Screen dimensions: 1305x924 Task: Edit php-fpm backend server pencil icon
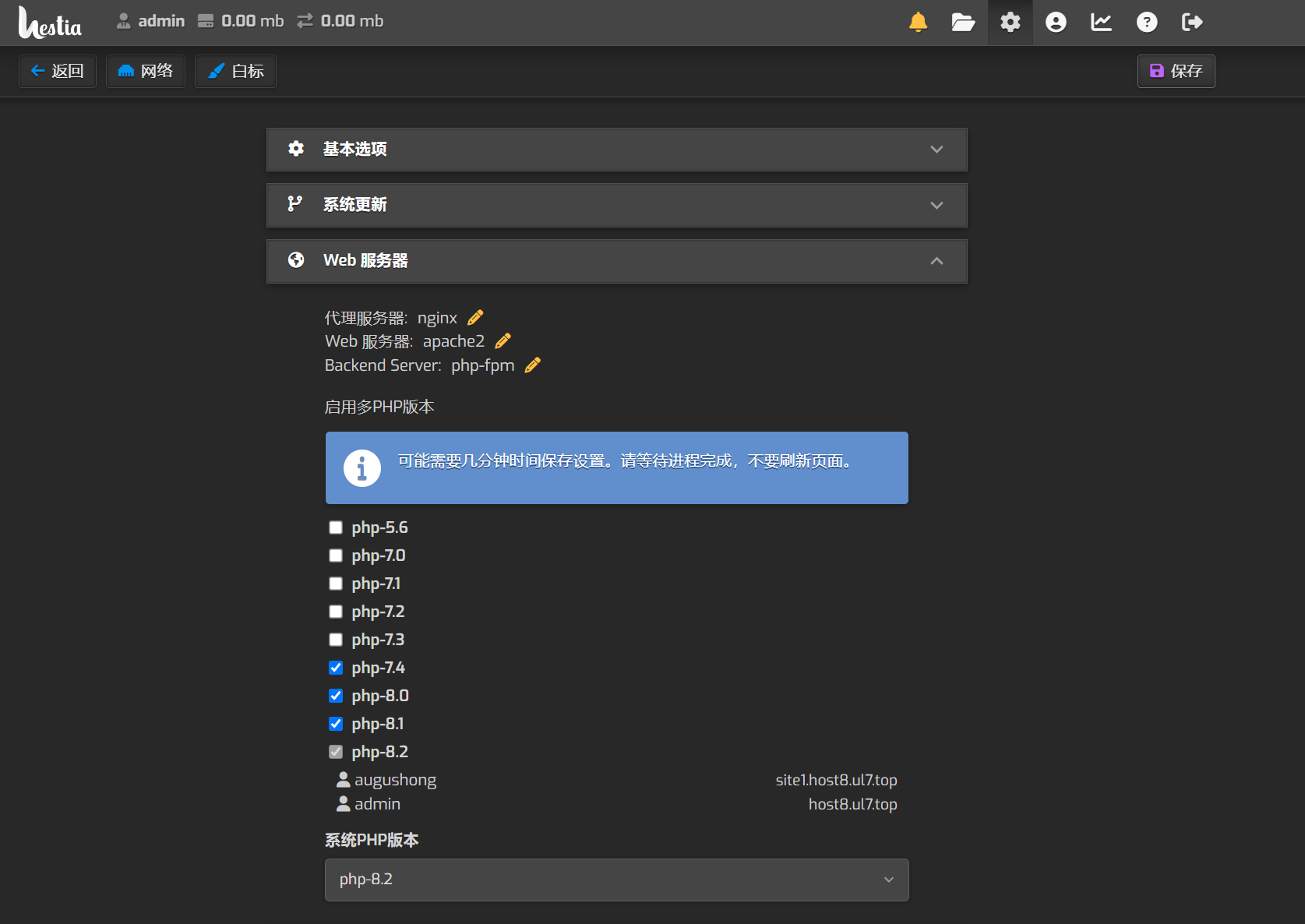coord(533,365)
